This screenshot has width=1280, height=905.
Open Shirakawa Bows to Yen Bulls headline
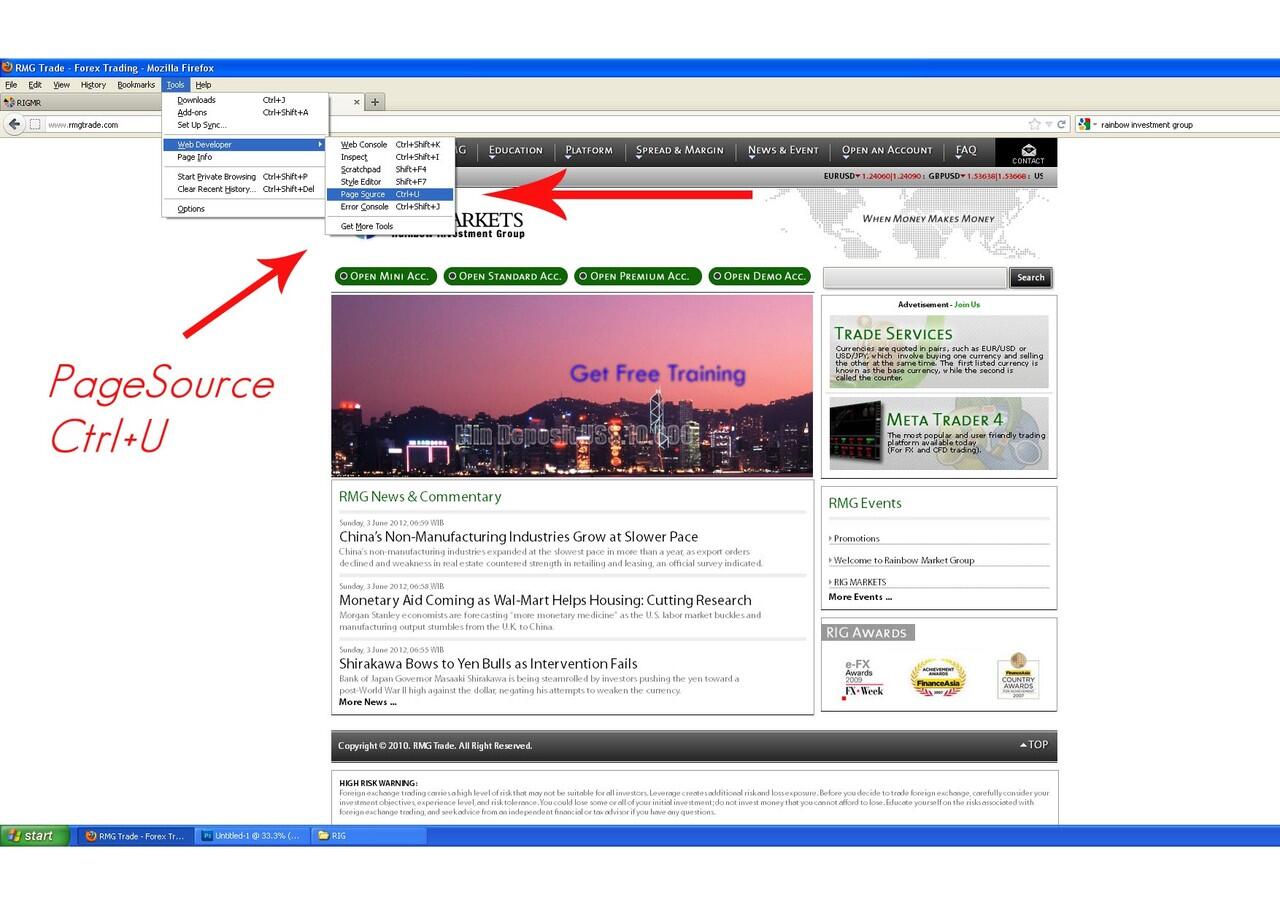click(488, 664)
